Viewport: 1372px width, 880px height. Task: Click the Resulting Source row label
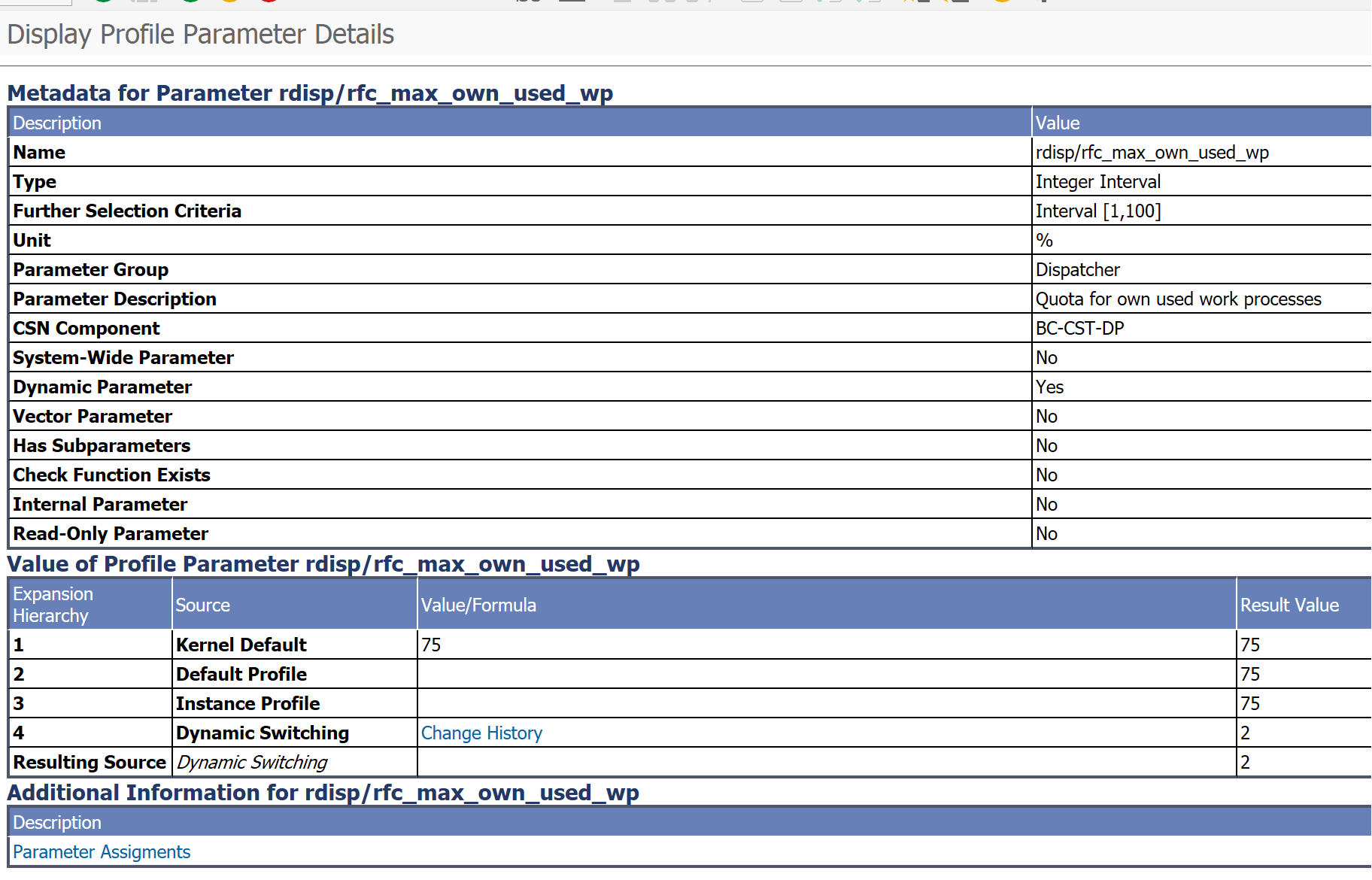coord(90,762)
